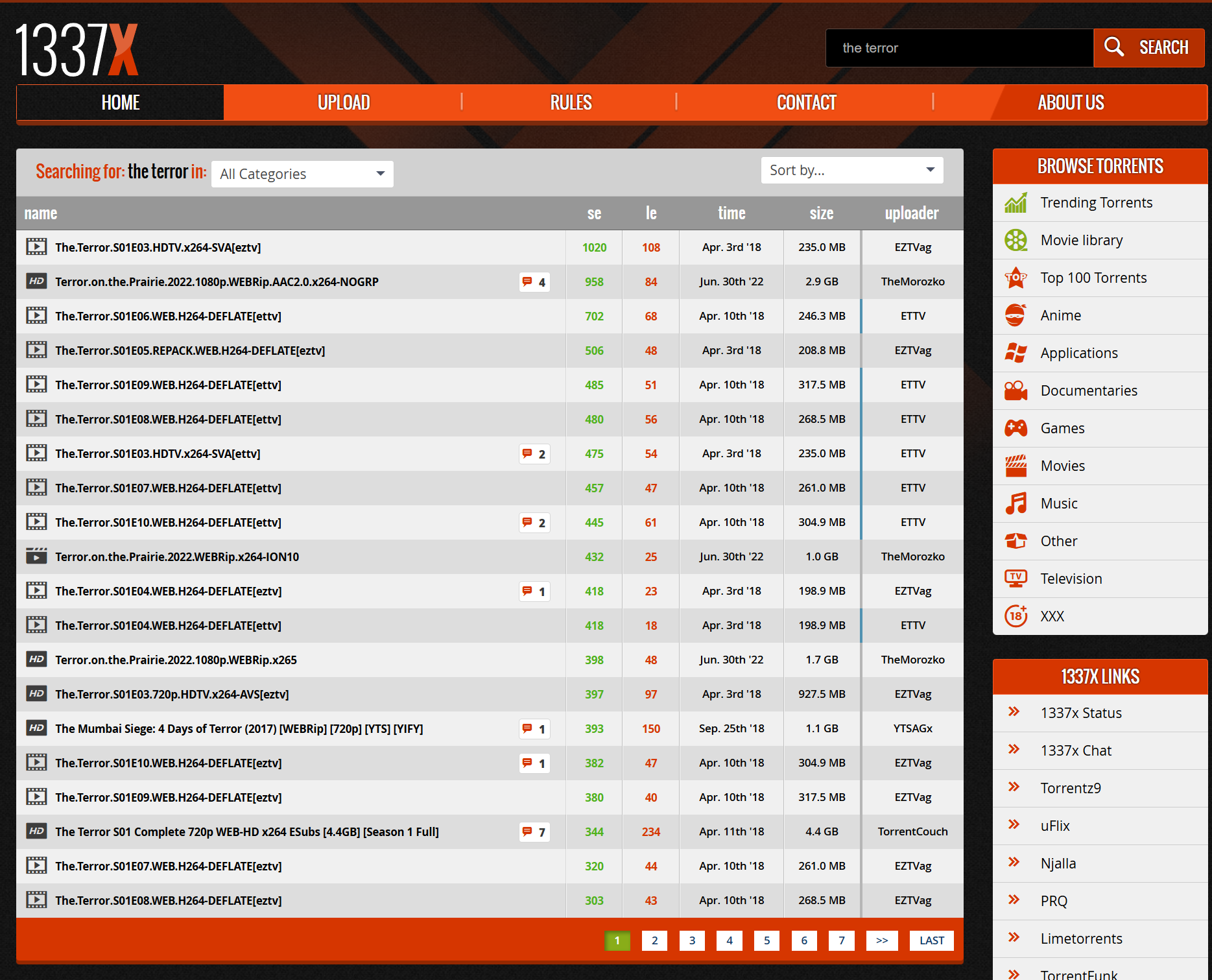Viewport: 1212px width, 980px height.
Task: Sort by the 'time' column header
Action: [x=731, y=213]
